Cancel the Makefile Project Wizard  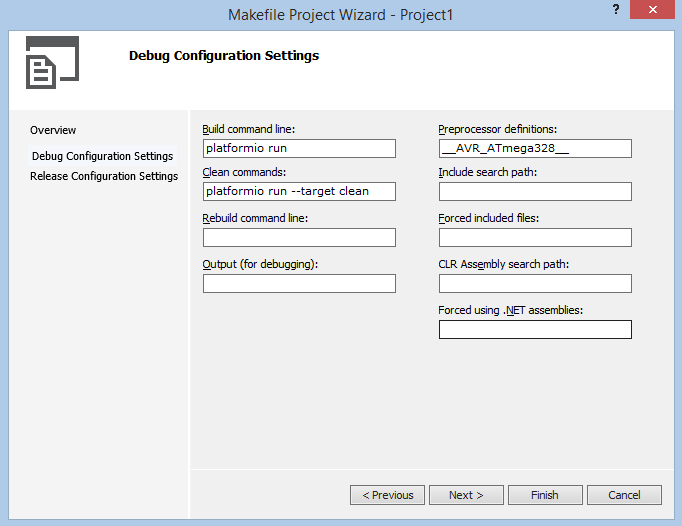[624, 495]
